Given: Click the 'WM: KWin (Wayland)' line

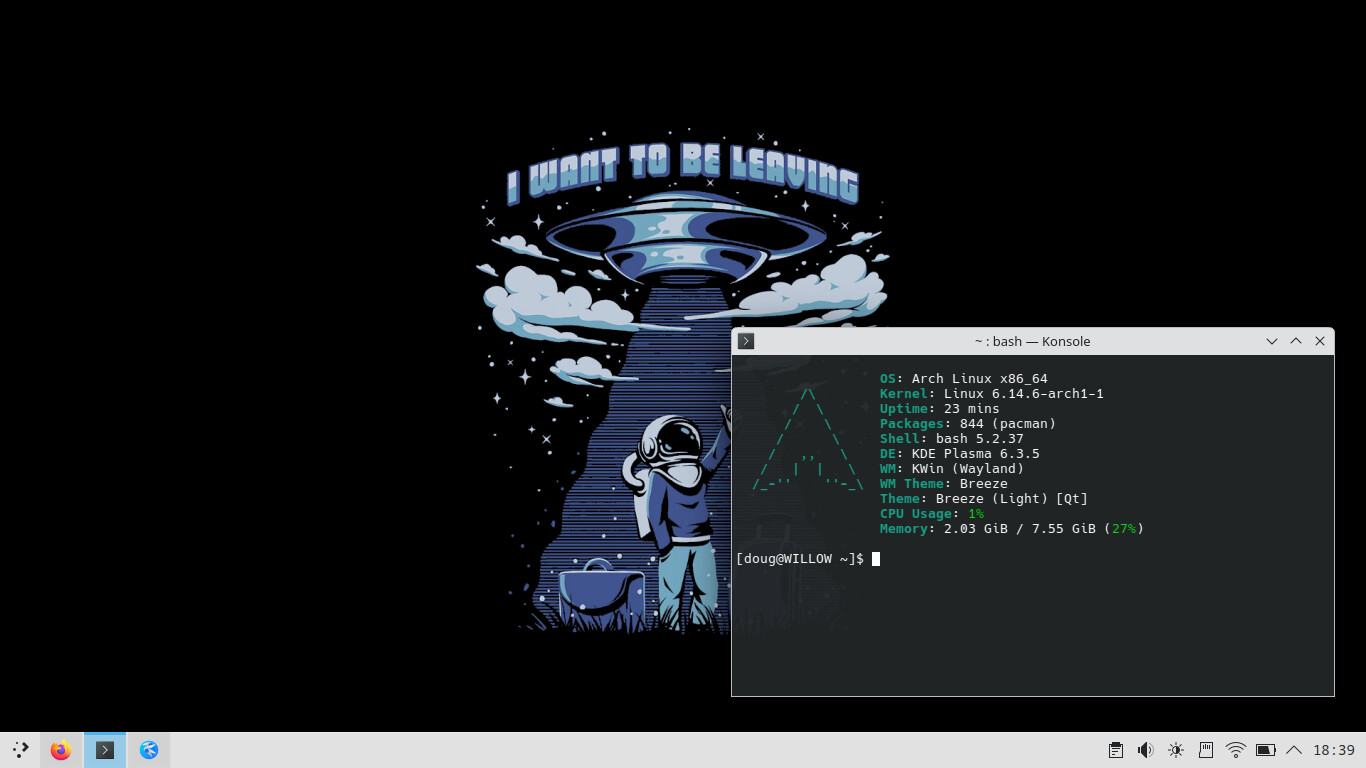Looking at the screenshot, I should coord(952,469).
